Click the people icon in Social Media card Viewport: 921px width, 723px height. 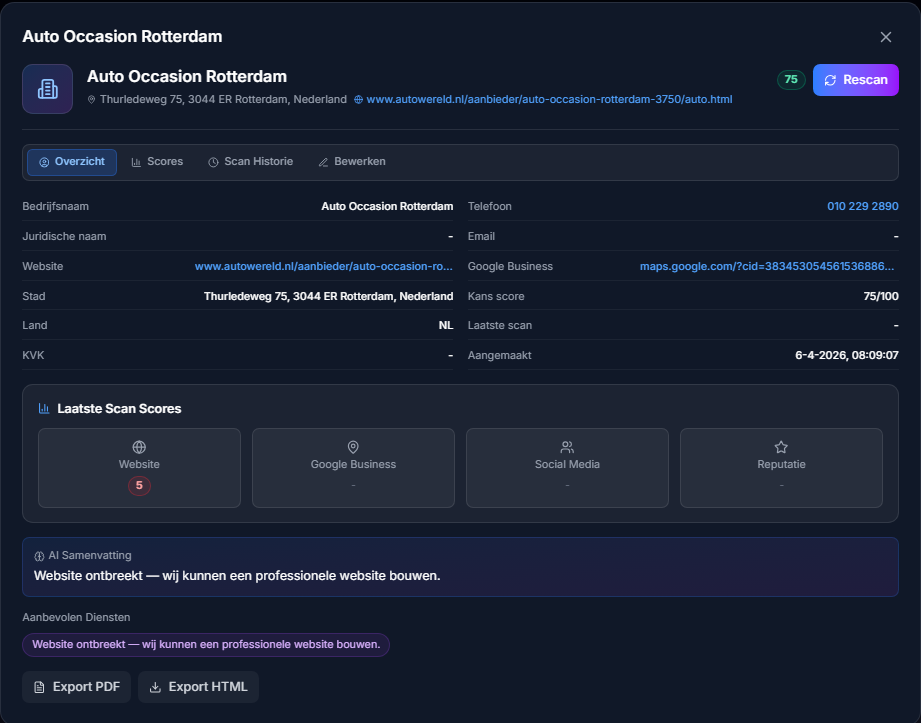[567, 447]
